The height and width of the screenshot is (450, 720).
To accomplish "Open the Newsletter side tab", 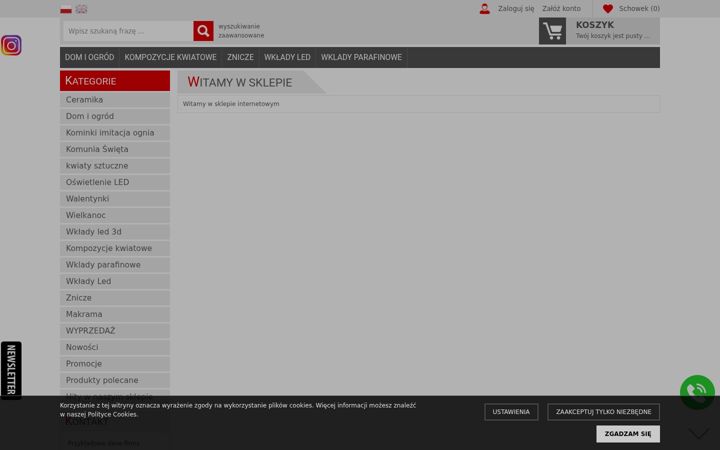I will coord(11,370).
